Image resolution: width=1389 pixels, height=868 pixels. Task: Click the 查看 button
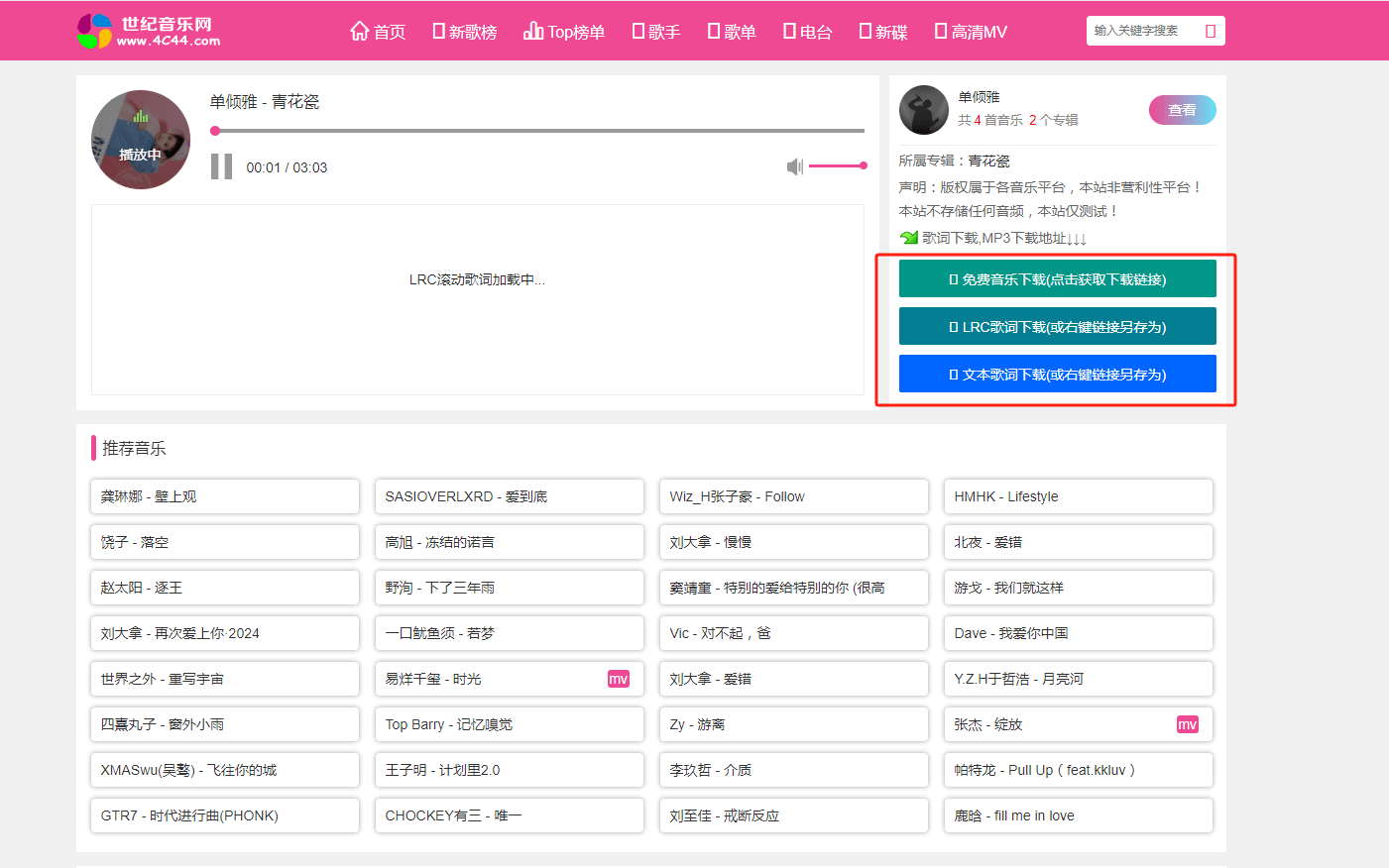[x=1183, y=110]
